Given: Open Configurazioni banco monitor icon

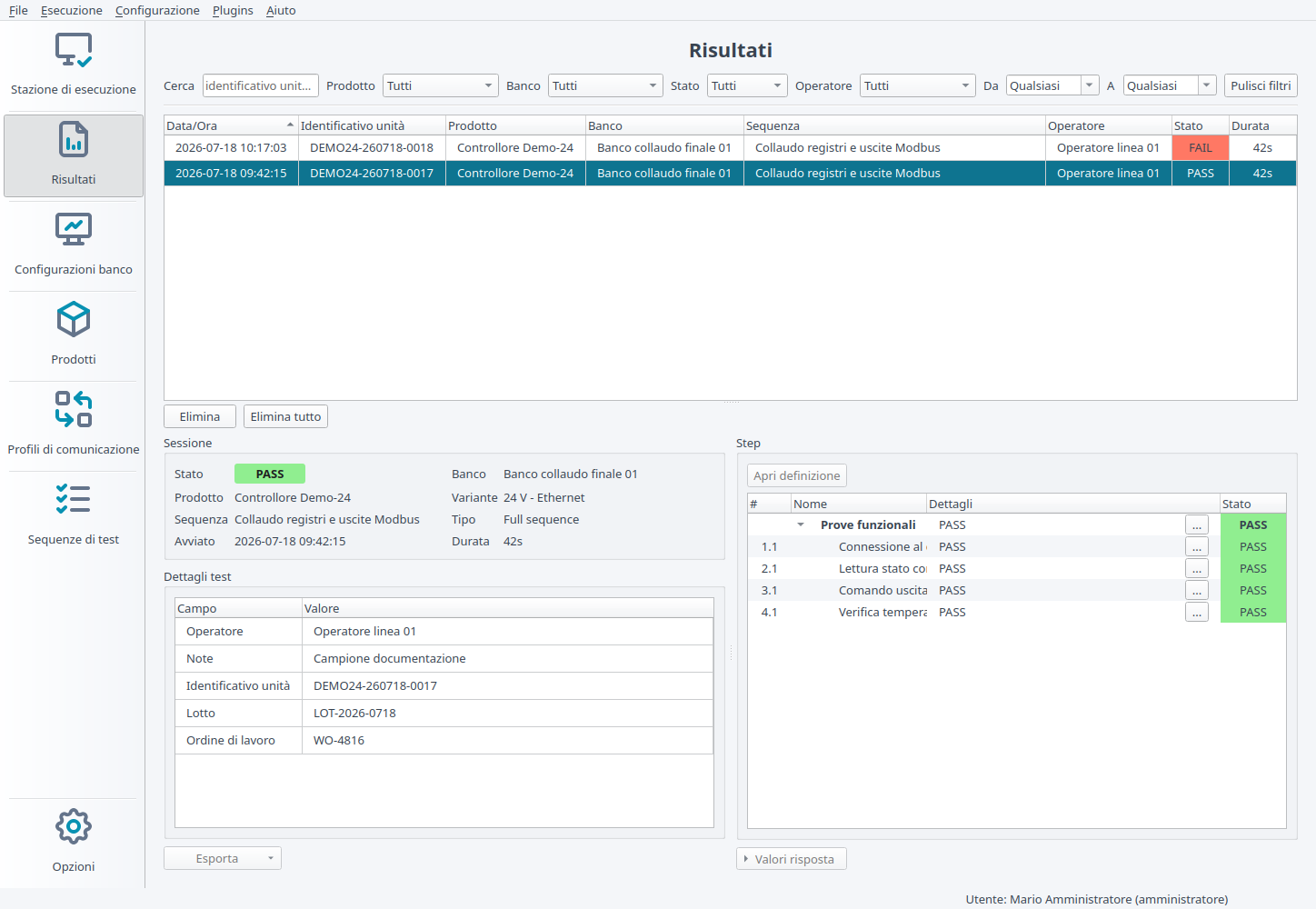Looking at the screenshot, I should pyautogui.click(x=74, y=230).
